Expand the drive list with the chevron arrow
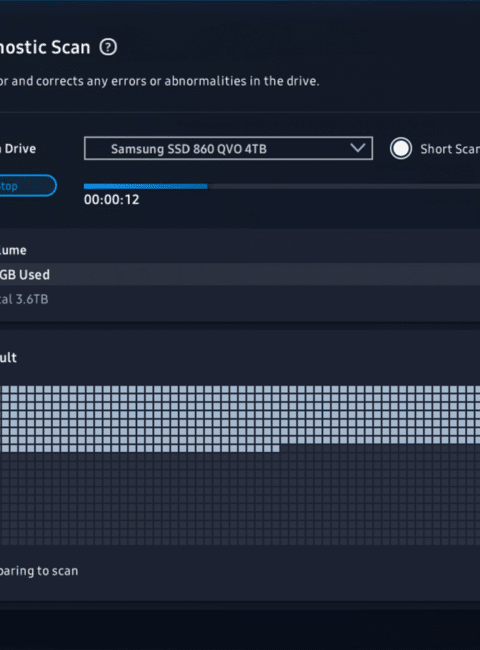The height and width of the screenshot is (650, 480). coord(357,148)
